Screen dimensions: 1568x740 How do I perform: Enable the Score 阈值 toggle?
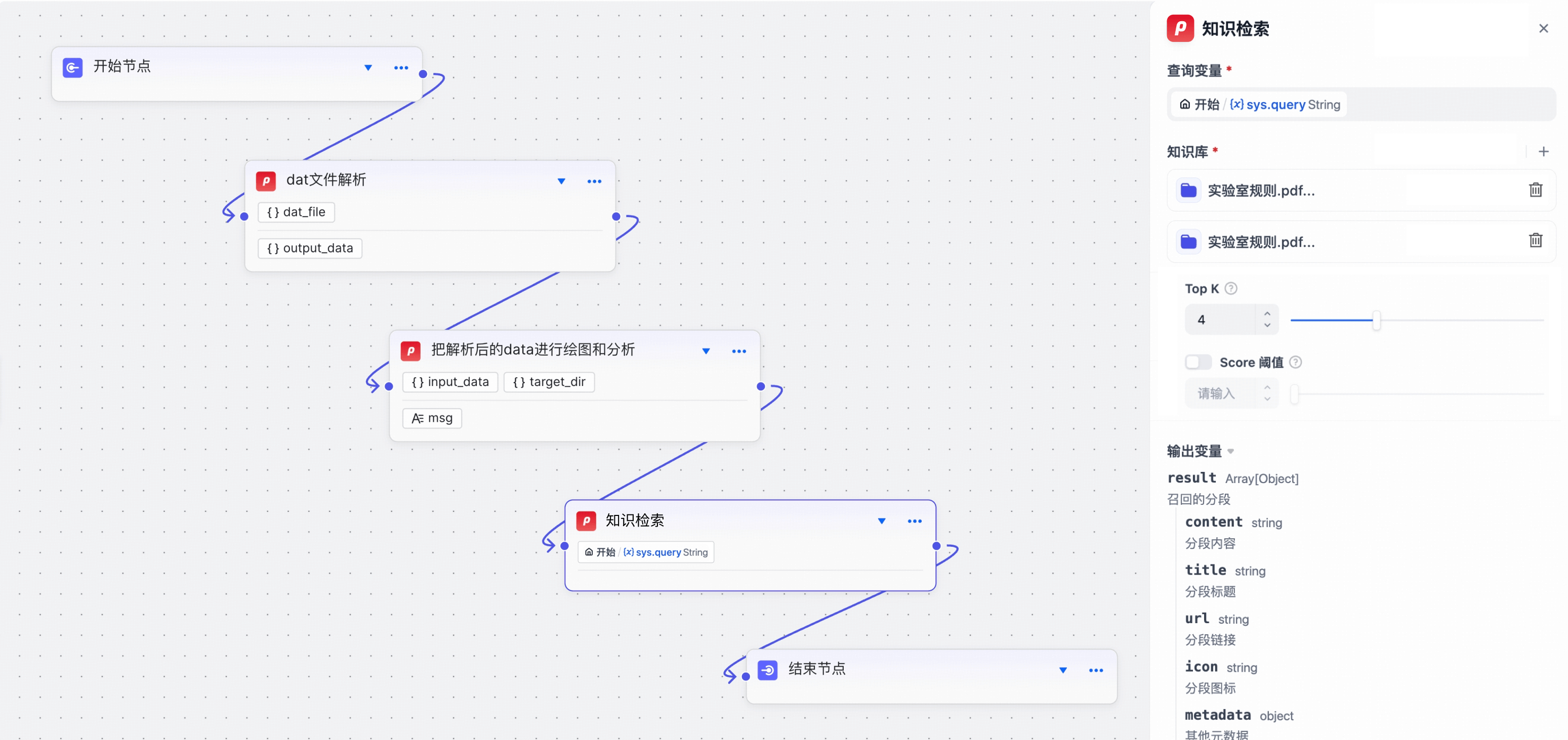pos(1198,362)
